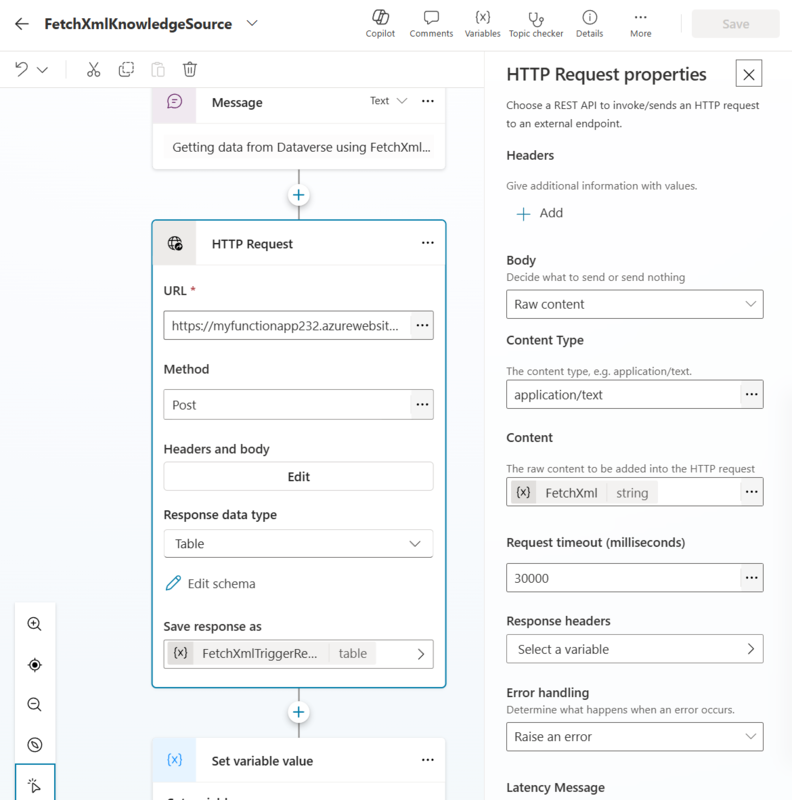Expand the Body Raw content dropdown
The height and width of the screenshot is (800, 792).
[634, 304]
